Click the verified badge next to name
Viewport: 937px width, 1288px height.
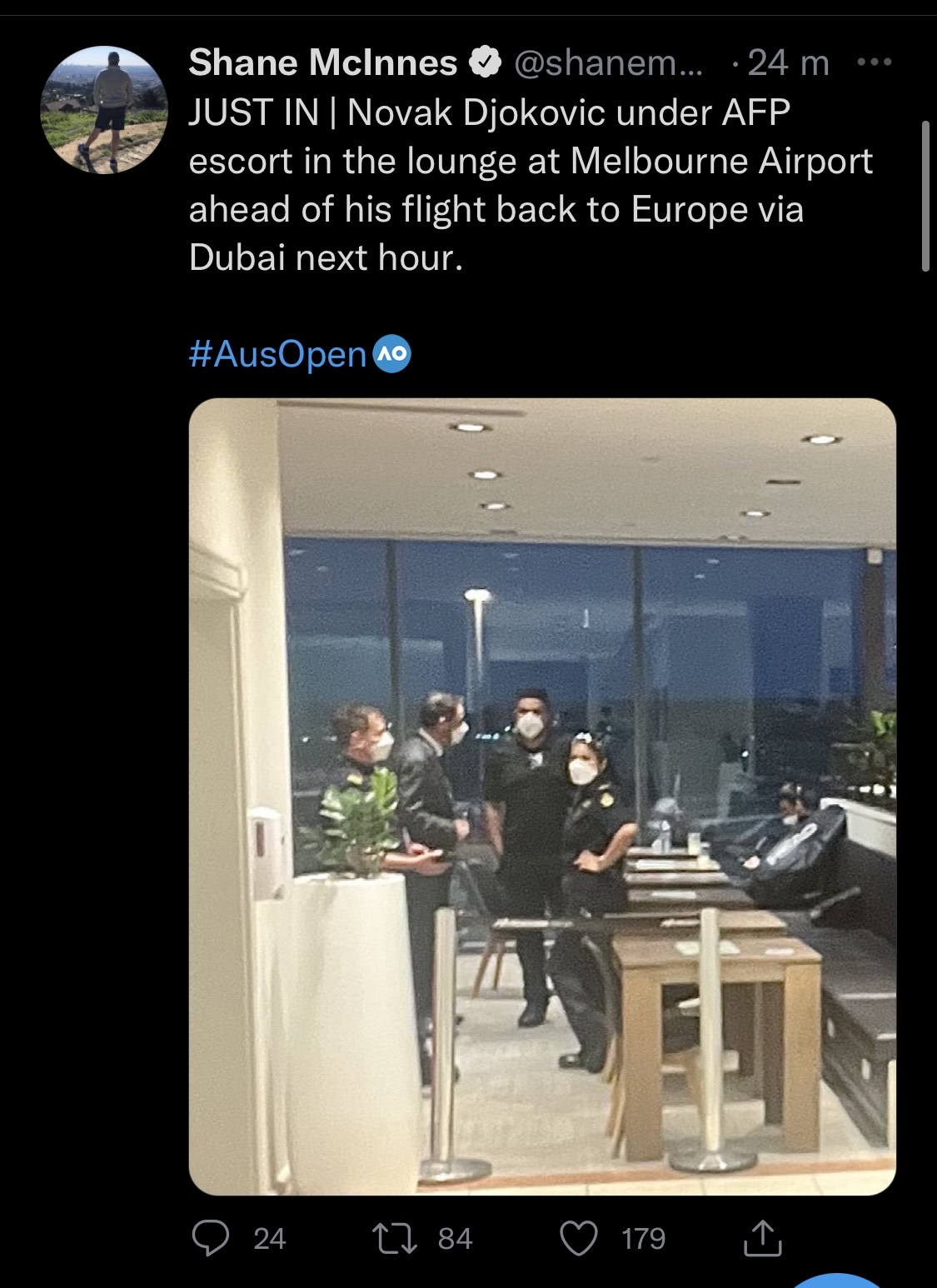[486, 62]
